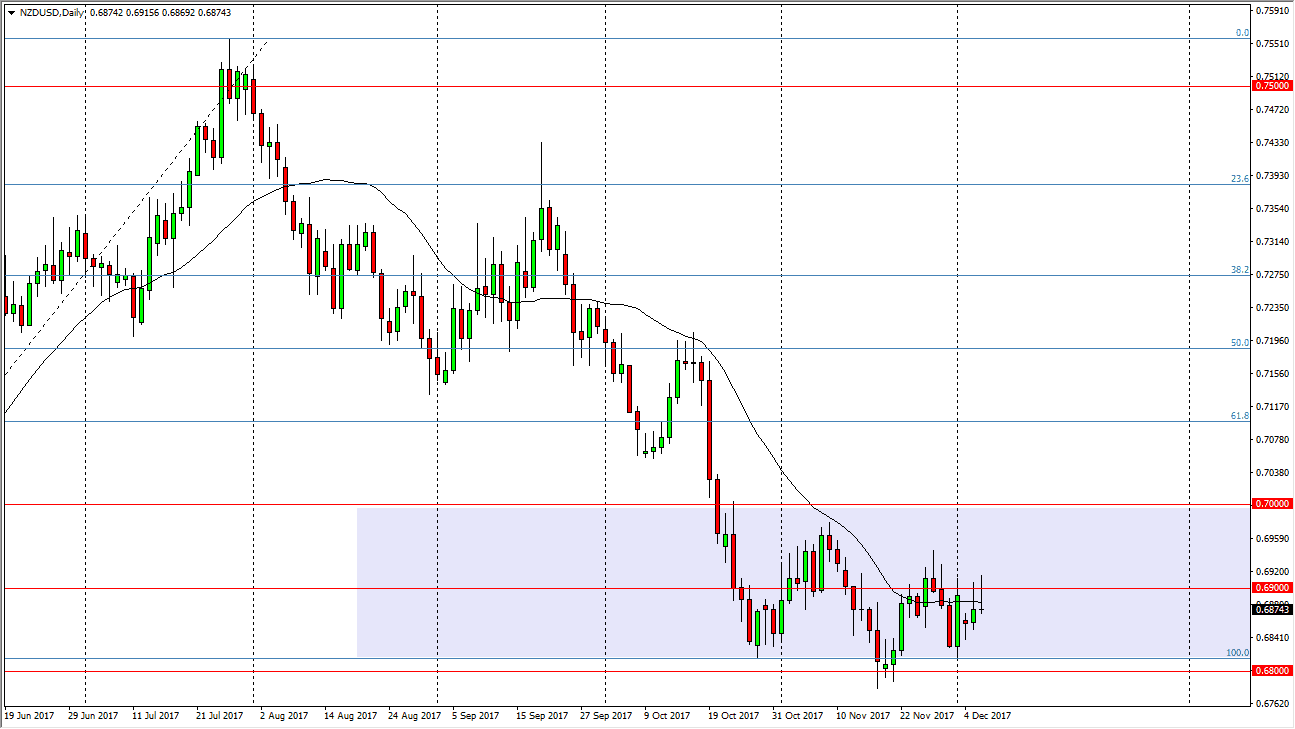Click the 4 Dec 2017 date axis label
The width and height of the screenshot is (1295, 729).
click(988, 716)
